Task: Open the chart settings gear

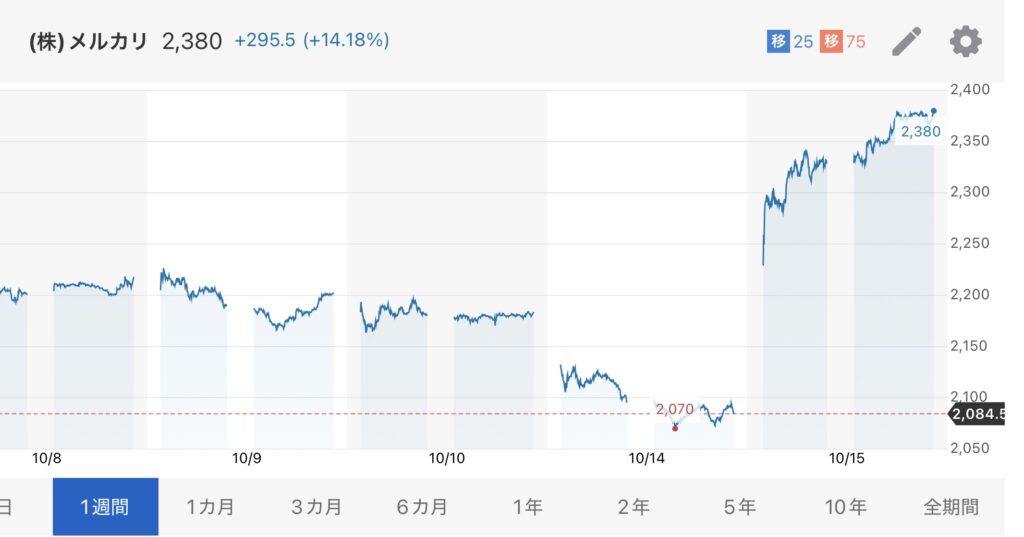Action: [965, 41]
